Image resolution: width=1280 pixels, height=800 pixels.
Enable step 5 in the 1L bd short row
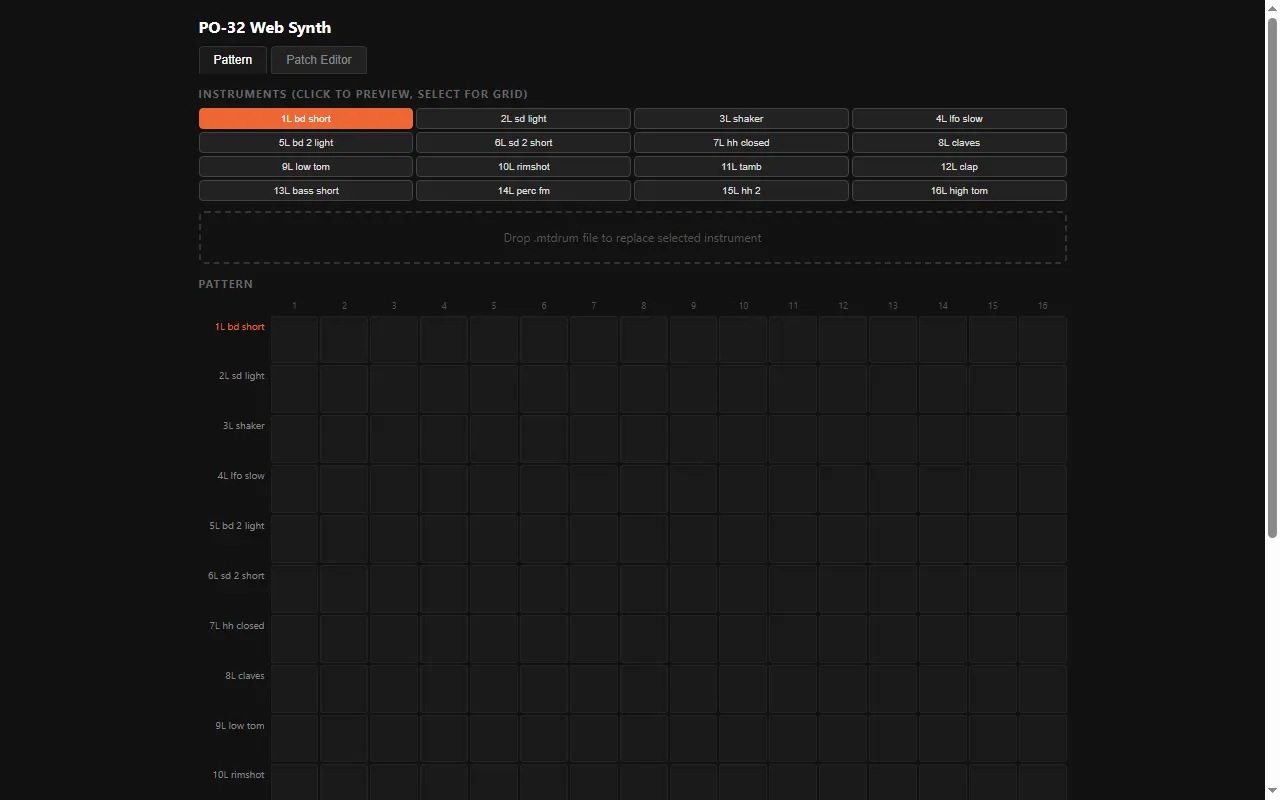[x=494, y=339]
